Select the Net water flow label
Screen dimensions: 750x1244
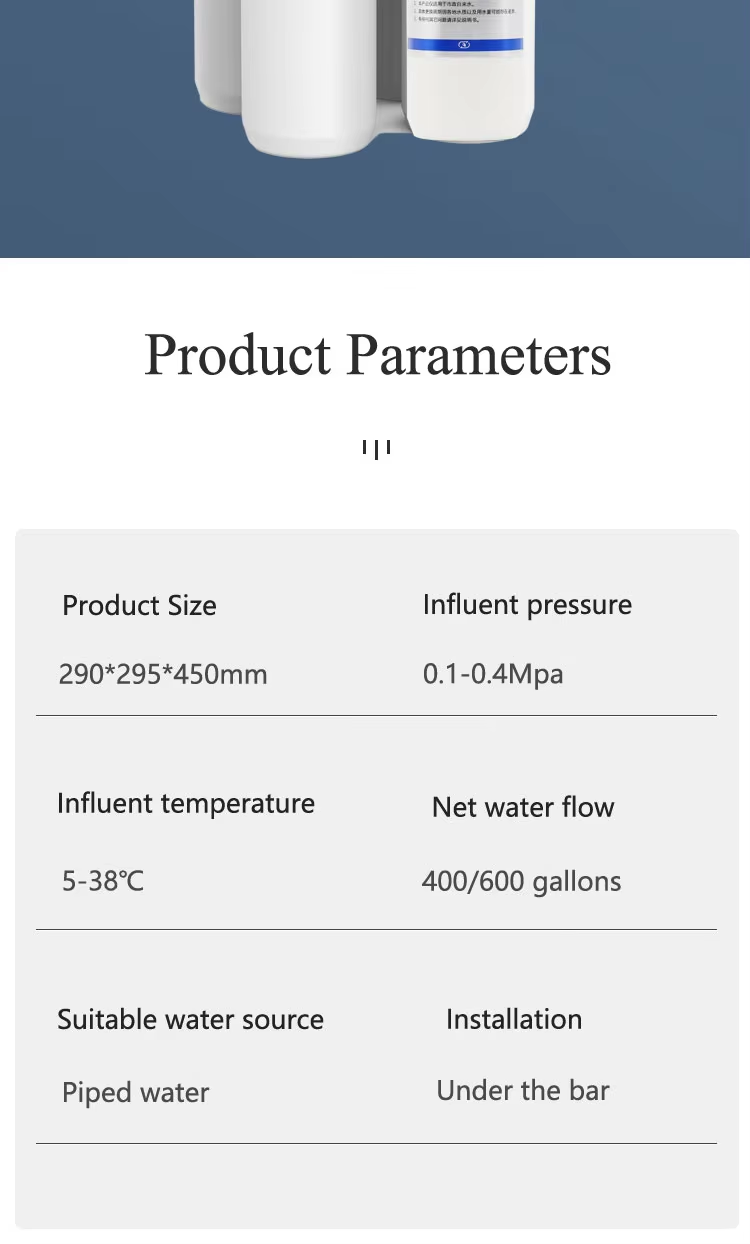click(x=523, y=807)
